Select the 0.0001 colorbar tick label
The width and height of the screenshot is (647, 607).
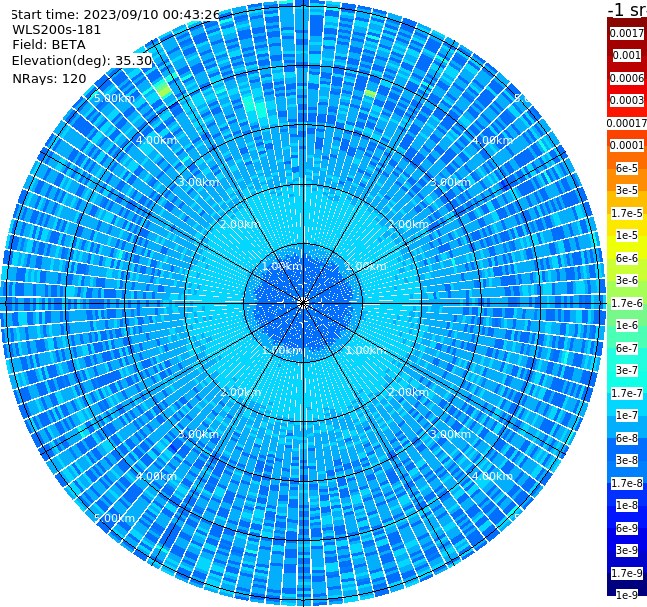[627, 145]
